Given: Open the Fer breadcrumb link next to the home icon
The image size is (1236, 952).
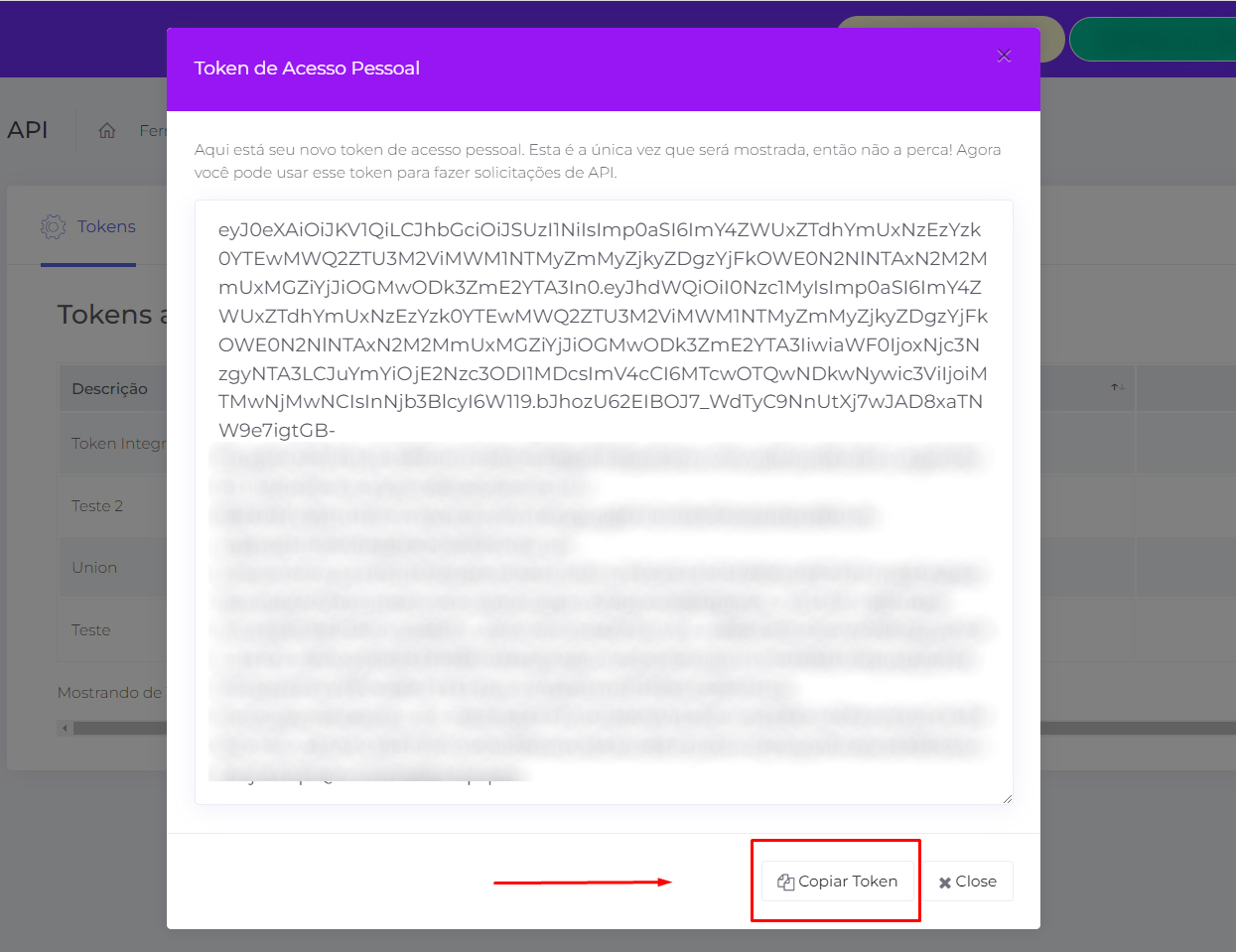Looking at the screenshot, I should [153, 130].
